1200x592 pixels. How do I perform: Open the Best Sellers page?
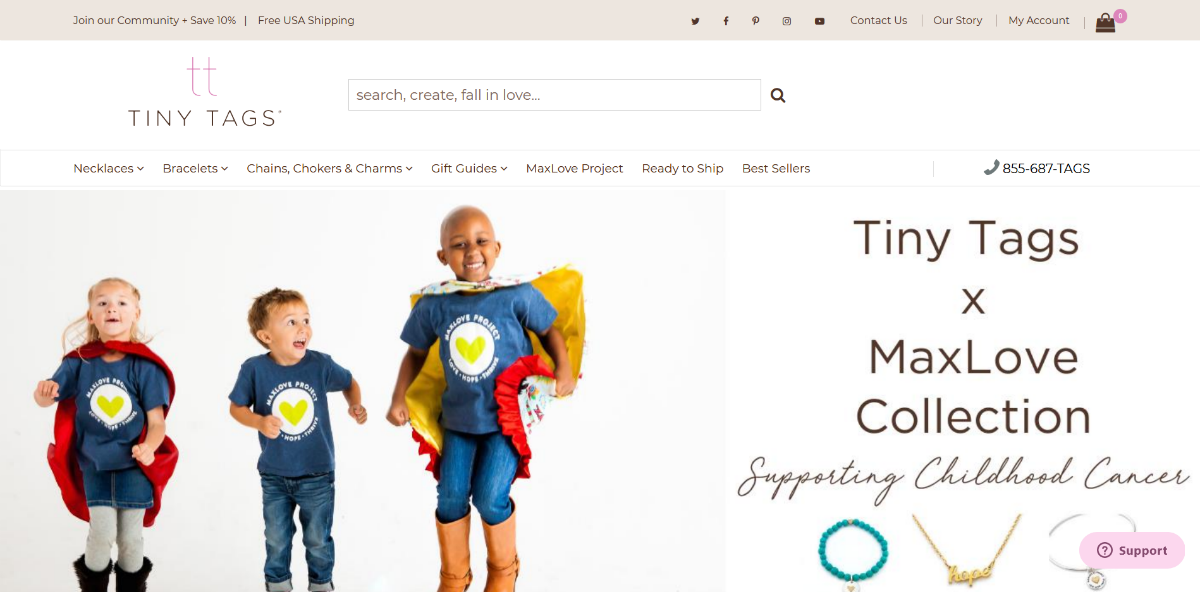(776, 168)
